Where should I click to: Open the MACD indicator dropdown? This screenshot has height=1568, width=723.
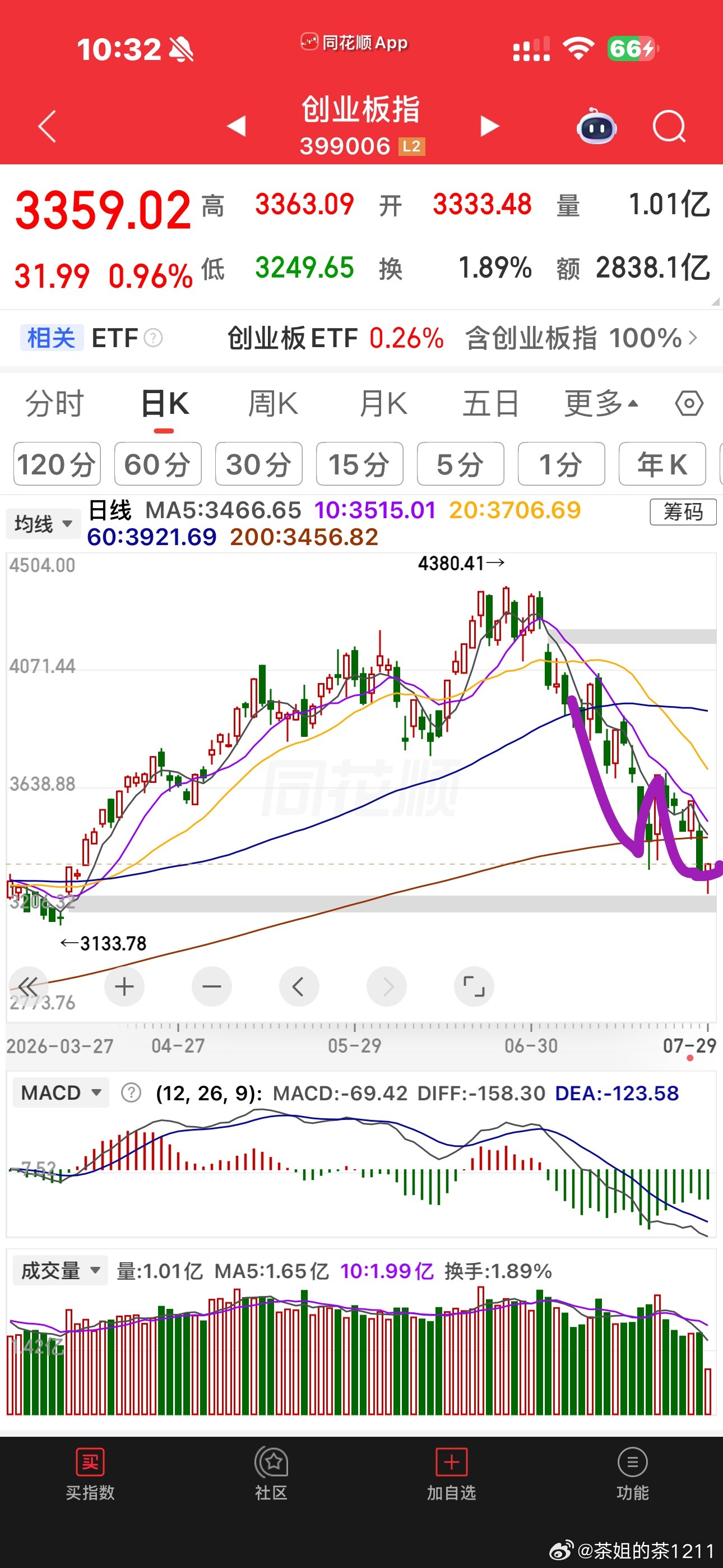coord(61,1092)
